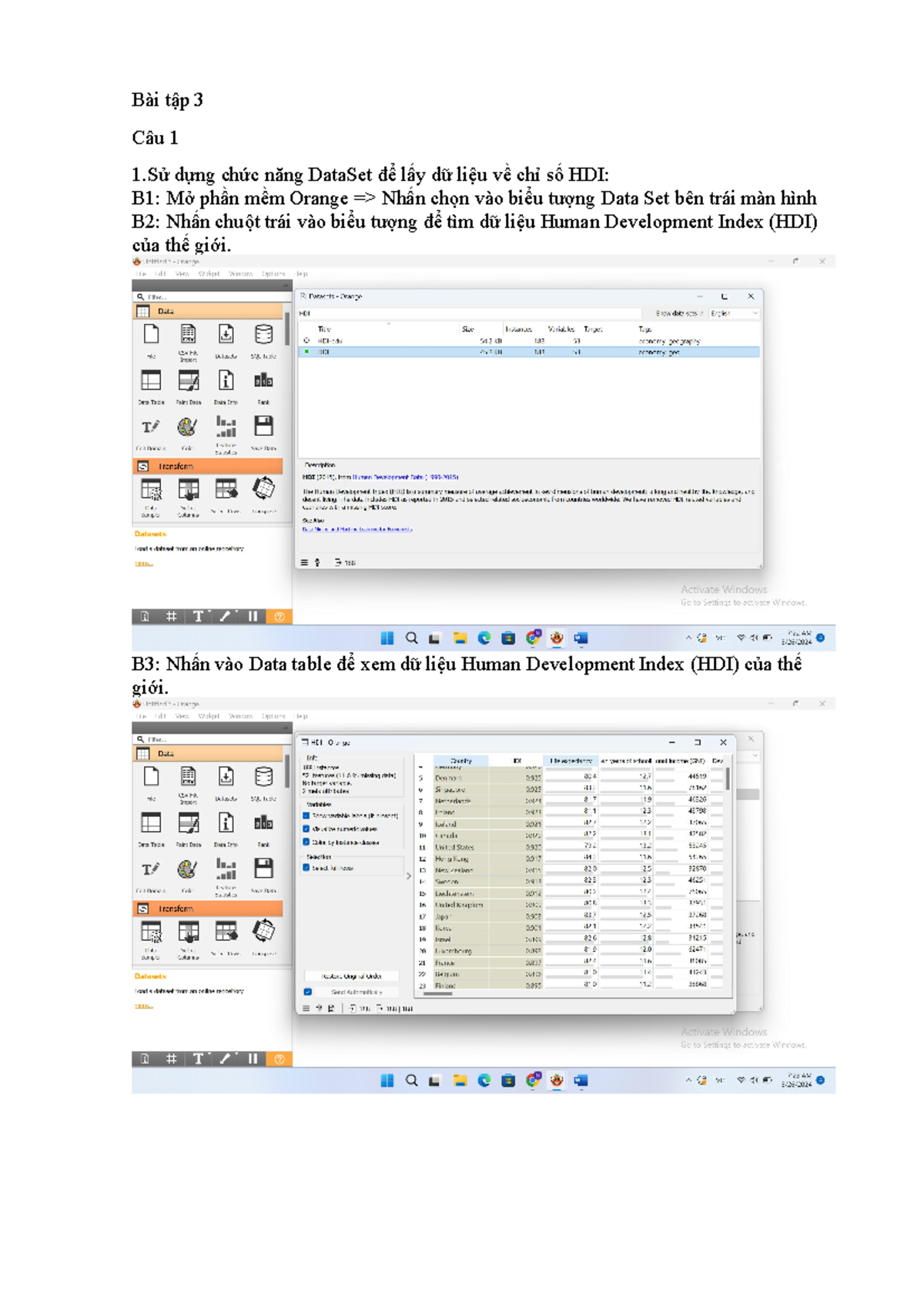Collapse Data category header beside HDI table window

(x=208, y=754)
